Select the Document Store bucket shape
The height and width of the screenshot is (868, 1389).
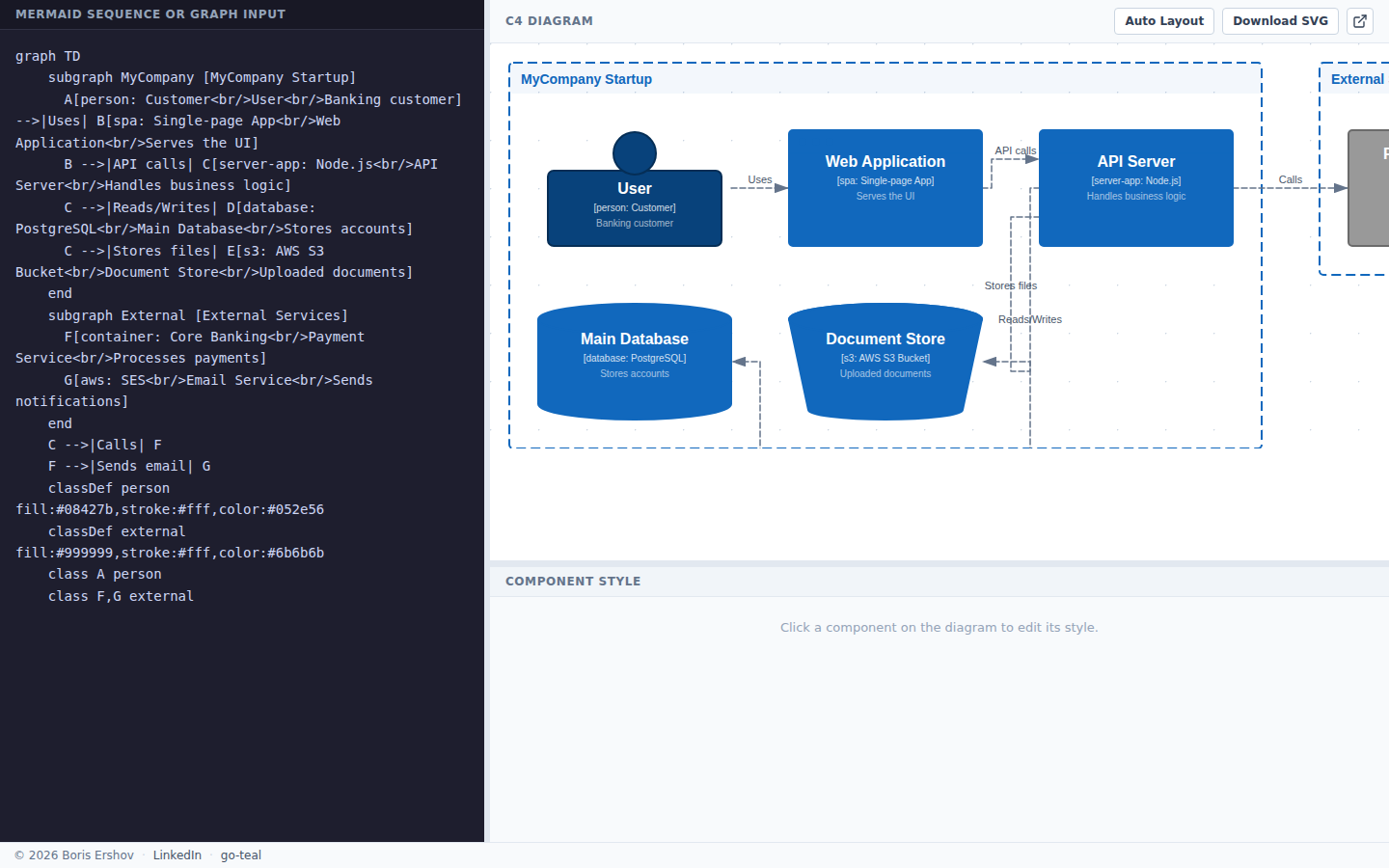coord(885,362)
